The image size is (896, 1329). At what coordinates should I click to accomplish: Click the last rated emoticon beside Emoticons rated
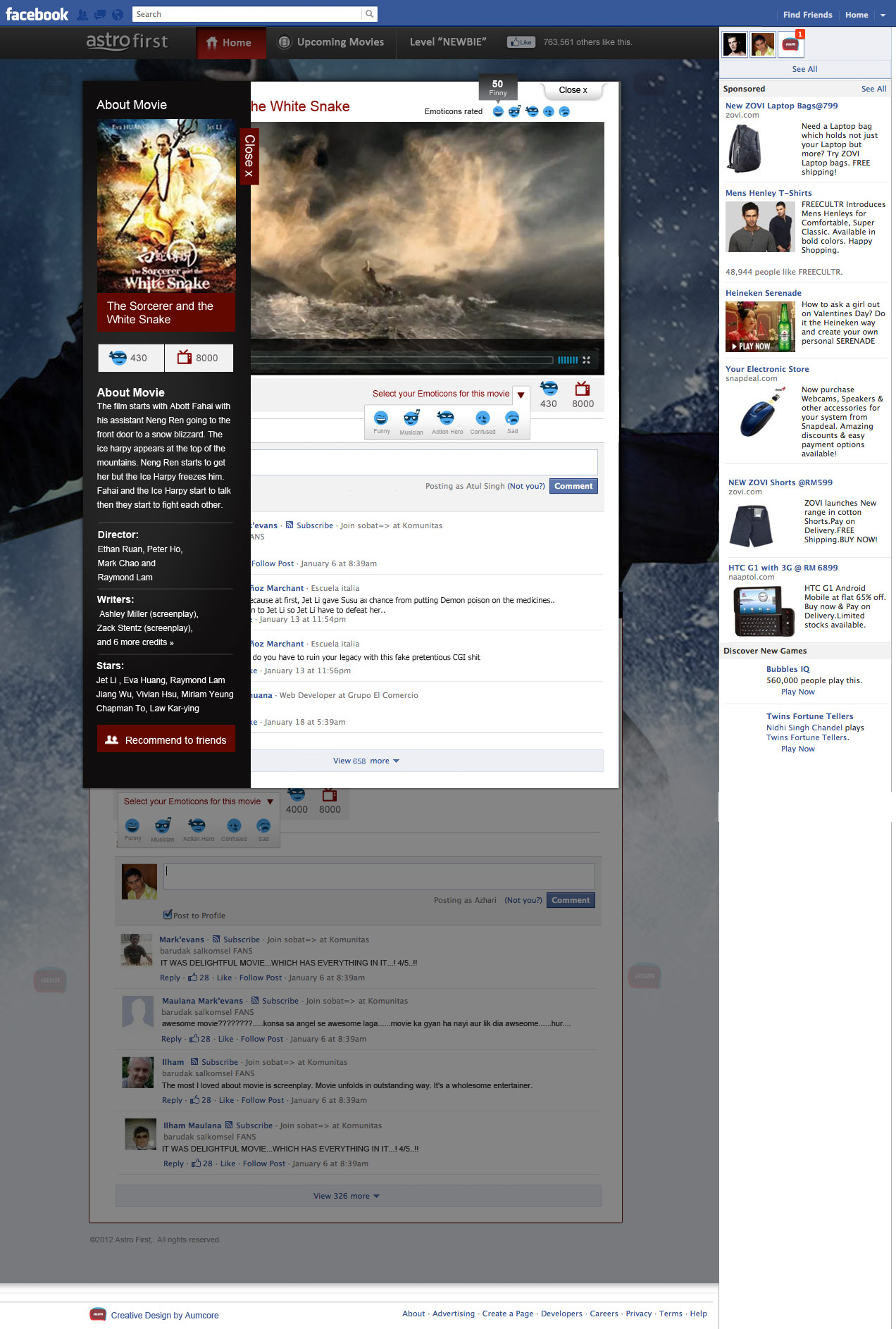pyautogui.click(x=564, y=111)
